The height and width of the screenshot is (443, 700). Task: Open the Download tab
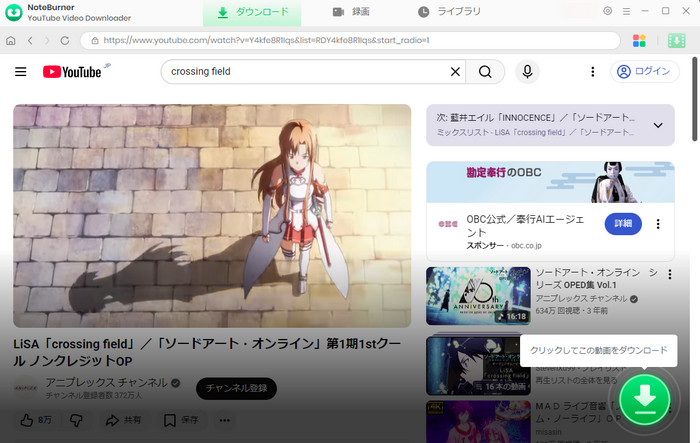252,13
